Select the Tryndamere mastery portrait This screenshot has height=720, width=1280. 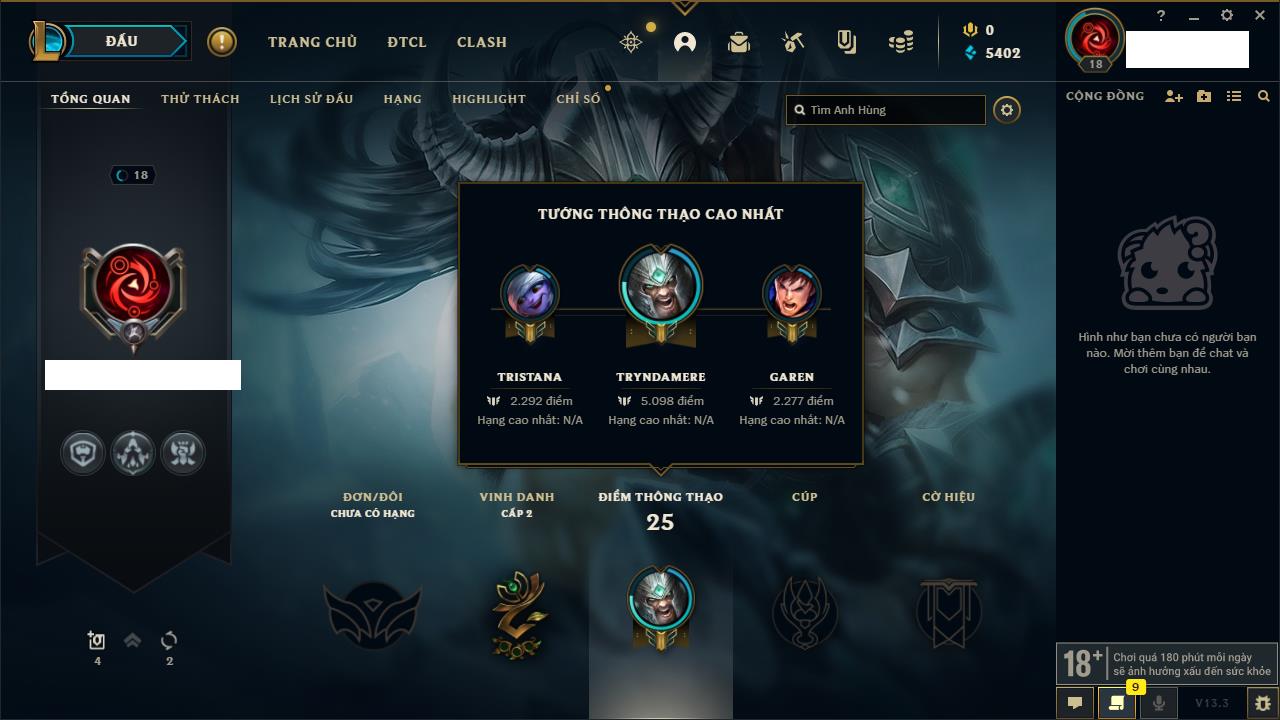(660, 291)
